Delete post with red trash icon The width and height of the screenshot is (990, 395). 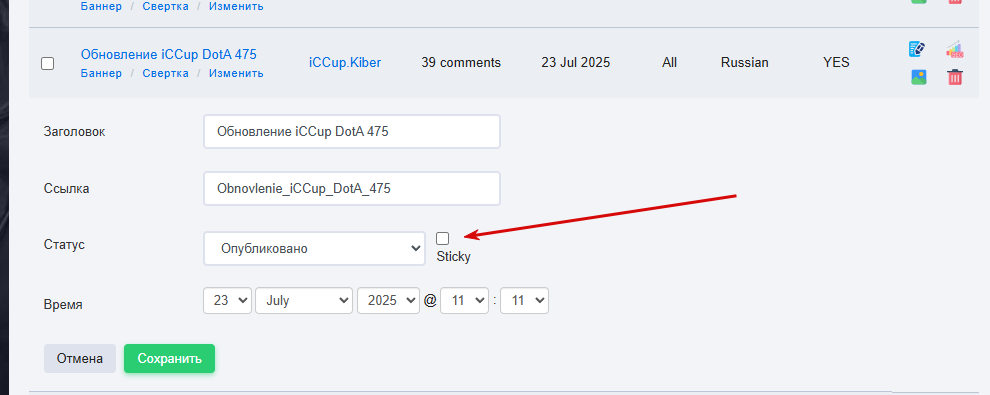pos(955,77)
